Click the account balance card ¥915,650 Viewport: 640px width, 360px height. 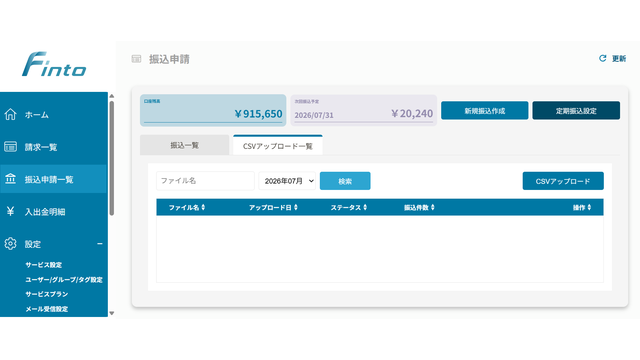213,110
